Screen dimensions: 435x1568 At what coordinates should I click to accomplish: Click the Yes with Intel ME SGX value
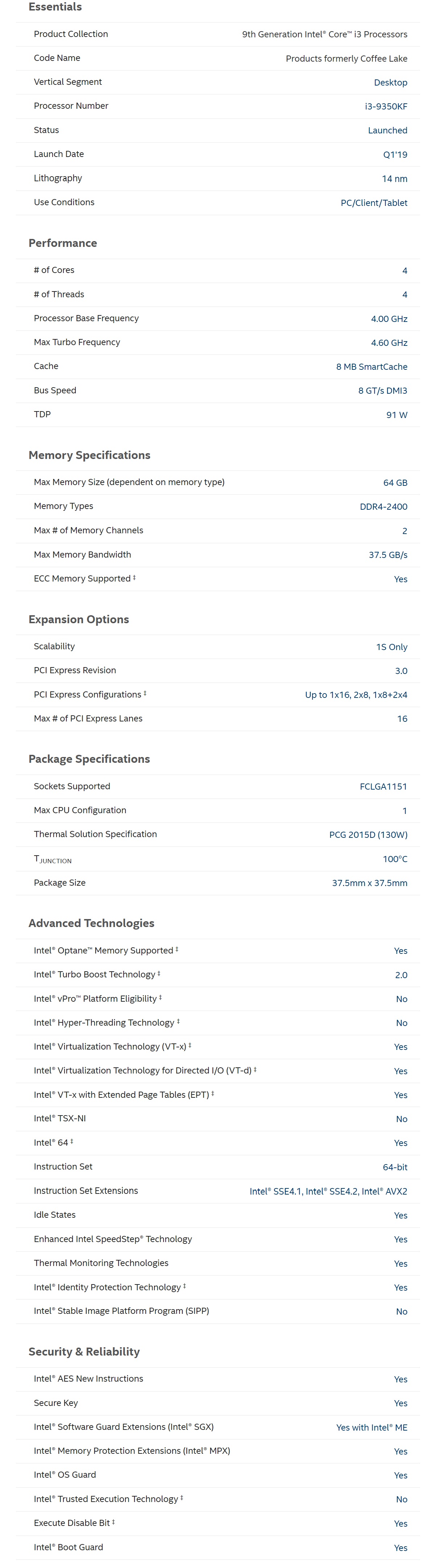[x=372, y=1427]
